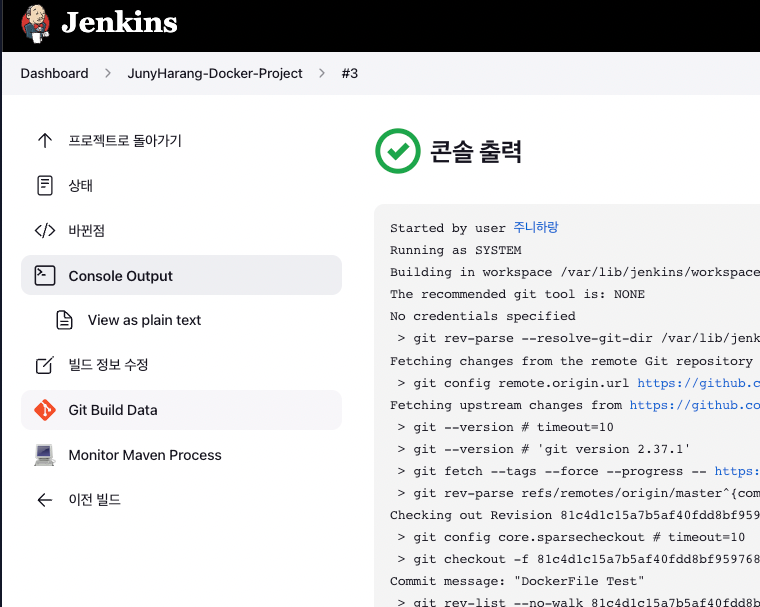The image size is (760, 607).
Task: Open View as plain text
Action: click(x=144, y=320)
